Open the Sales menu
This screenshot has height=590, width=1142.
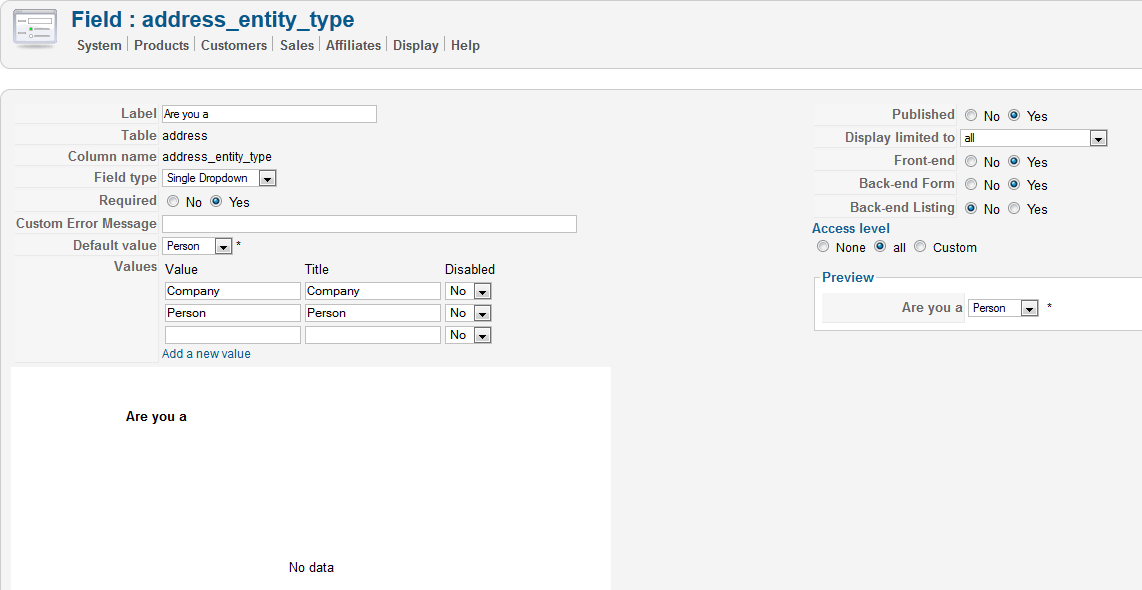click(x=297, y=45)
